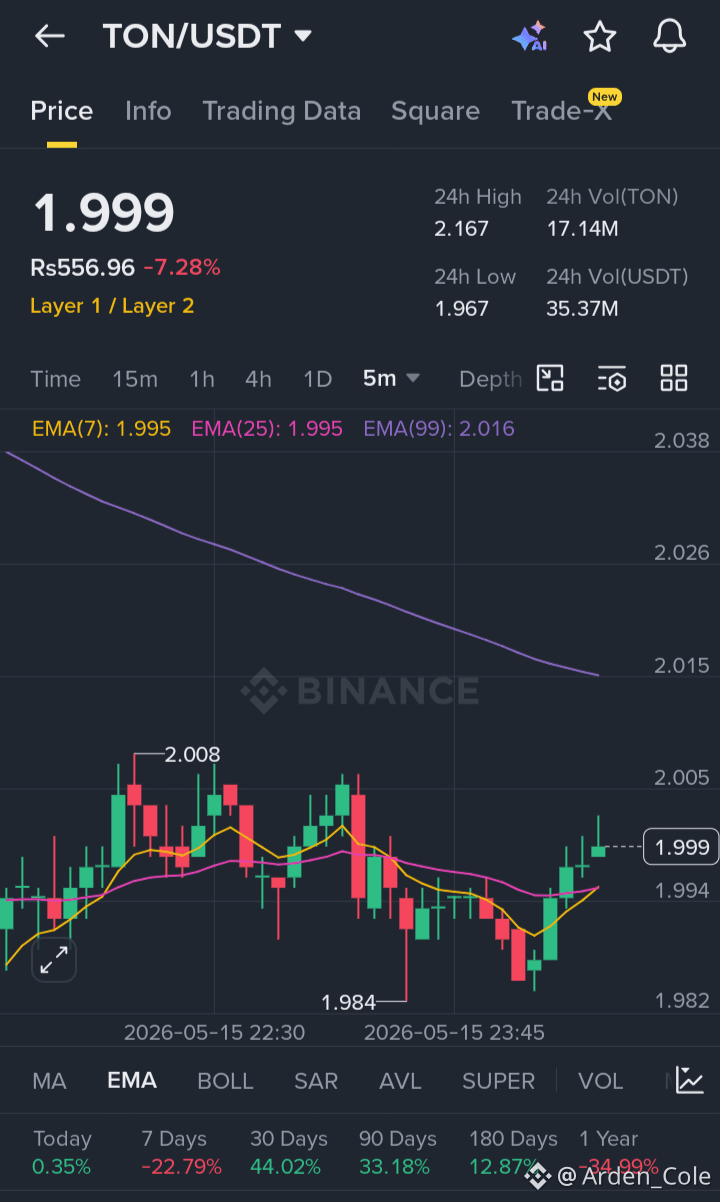
Task: Click the 2.026 price axis label
Action: 681,553
